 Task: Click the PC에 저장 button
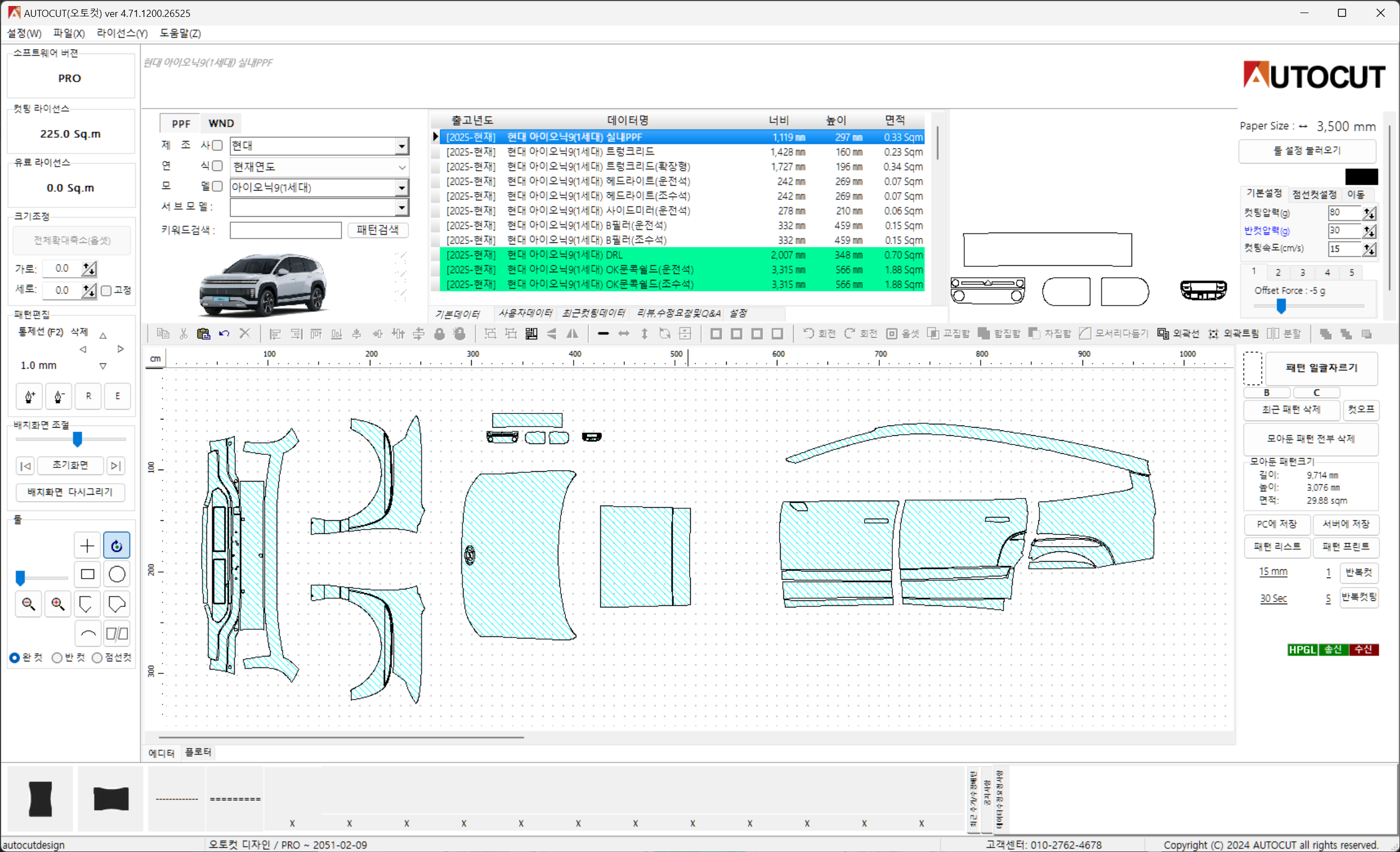(x=1276, y=524)
